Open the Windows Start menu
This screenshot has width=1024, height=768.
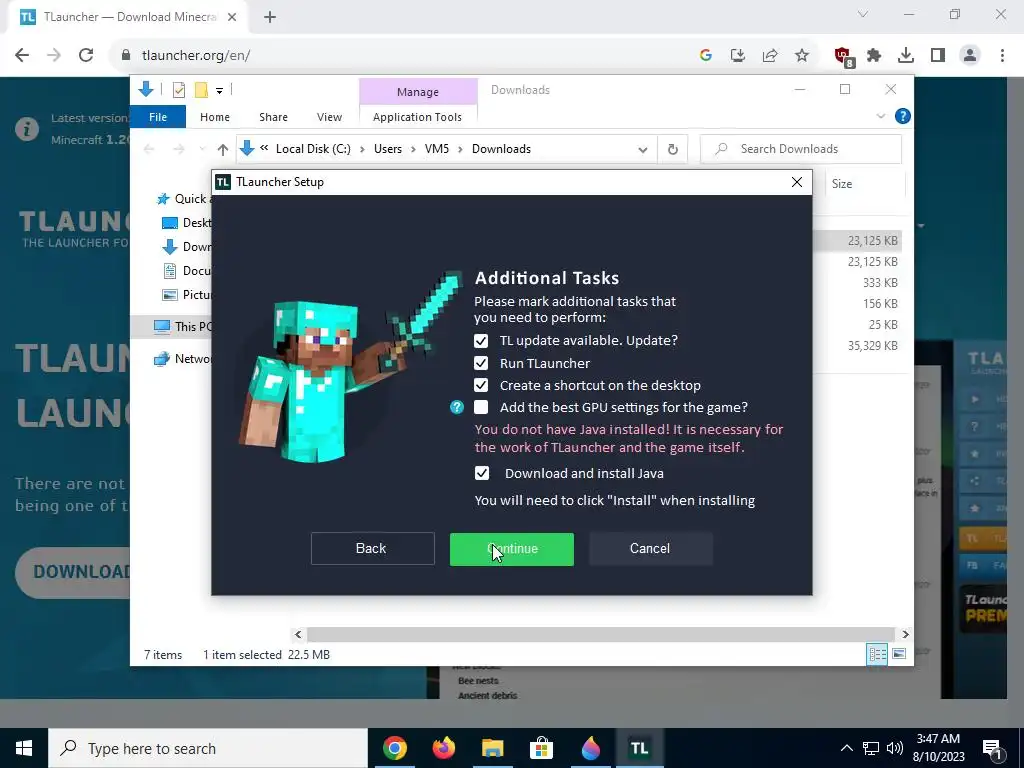click(24, 748)
